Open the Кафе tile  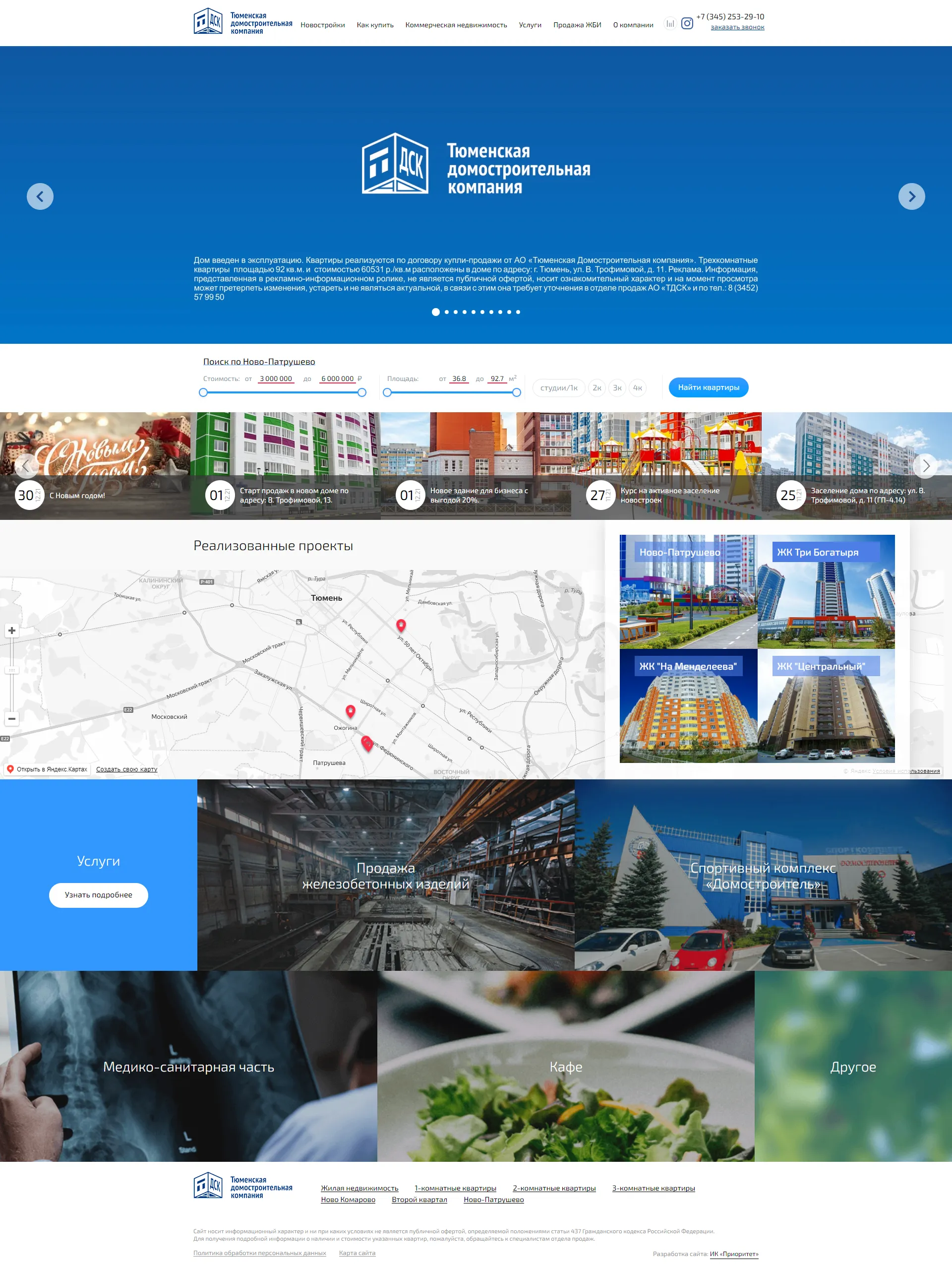566,1067
